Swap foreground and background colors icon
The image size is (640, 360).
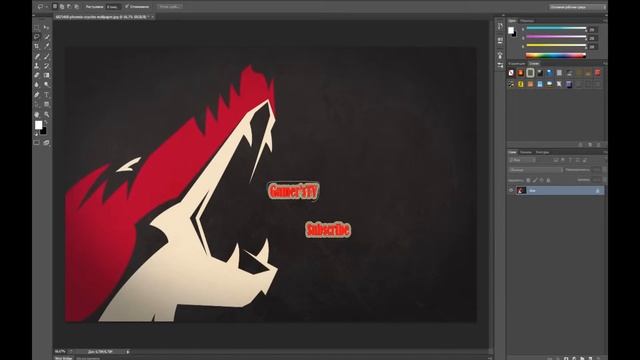(x=46, y=122)
